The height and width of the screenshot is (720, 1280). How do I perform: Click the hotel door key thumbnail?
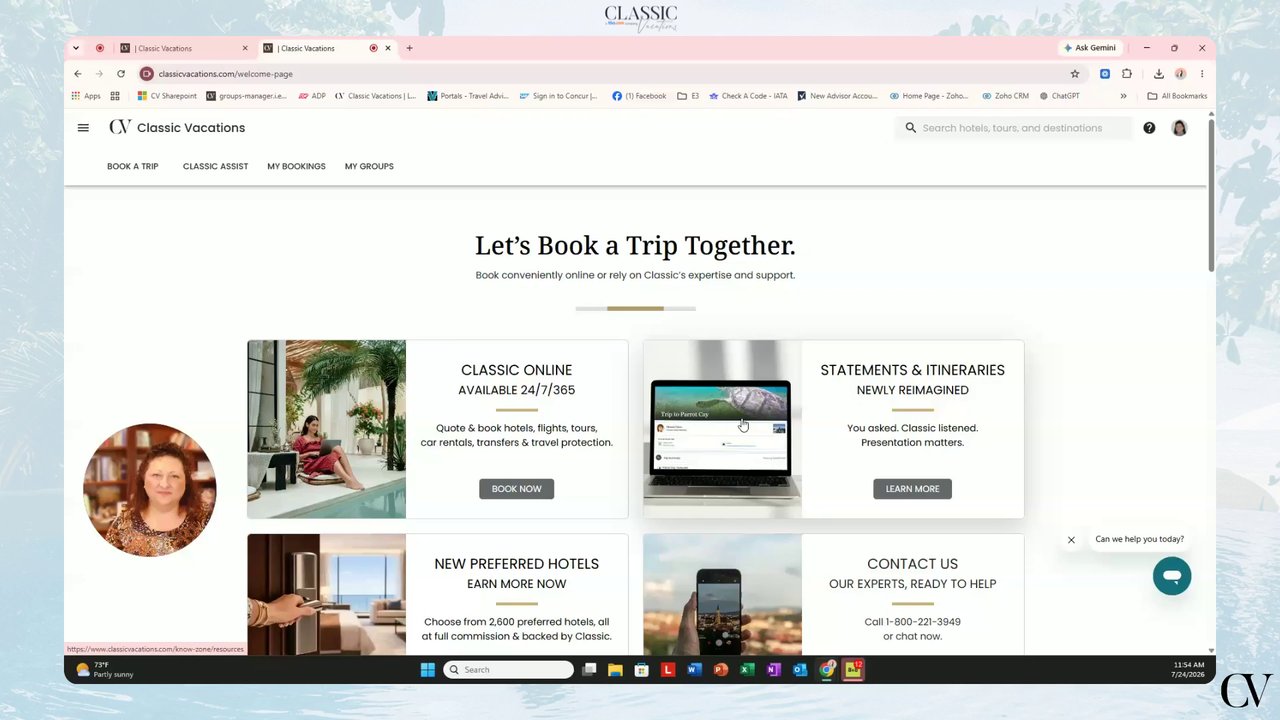pos(327,594)
